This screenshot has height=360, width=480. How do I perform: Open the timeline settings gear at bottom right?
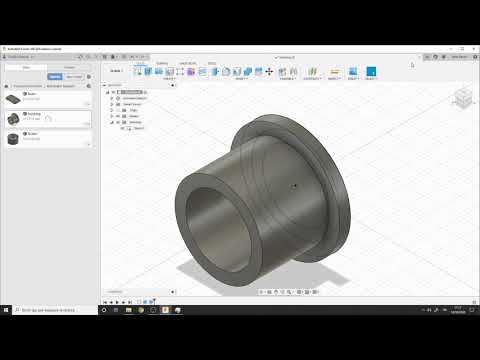point(474,302)
